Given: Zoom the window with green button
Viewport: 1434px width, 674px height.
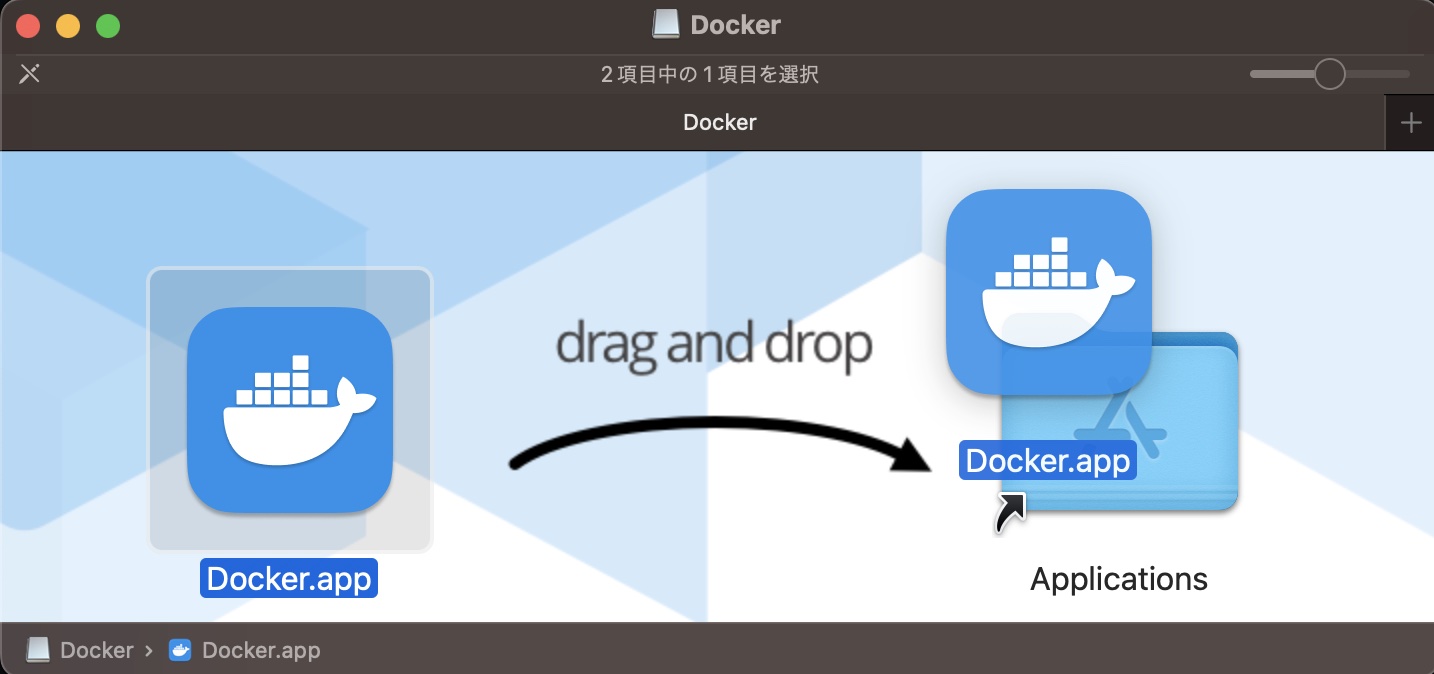Looking at the screenshot, I should [x=108, y=26].
